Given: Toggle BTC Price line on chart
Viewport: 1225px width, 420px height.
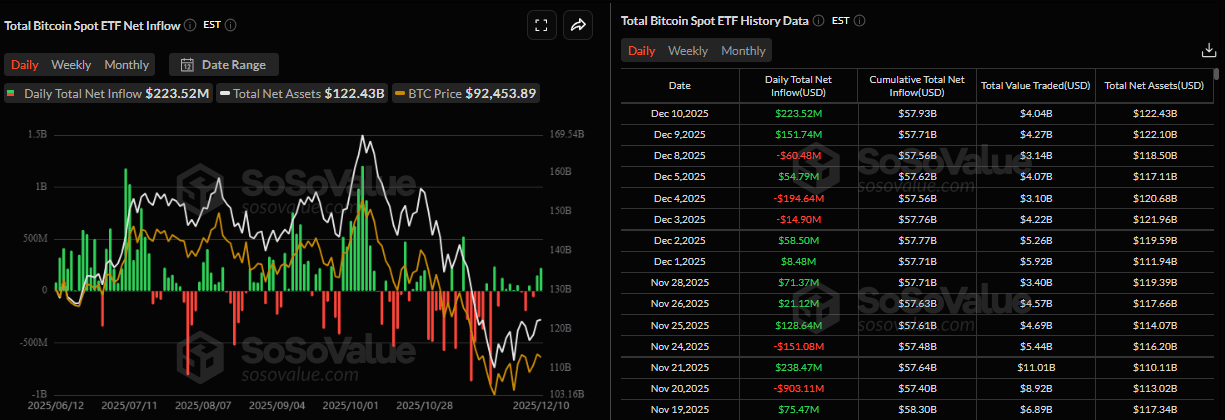Looking at the screenshot, I should coord(467,94).
